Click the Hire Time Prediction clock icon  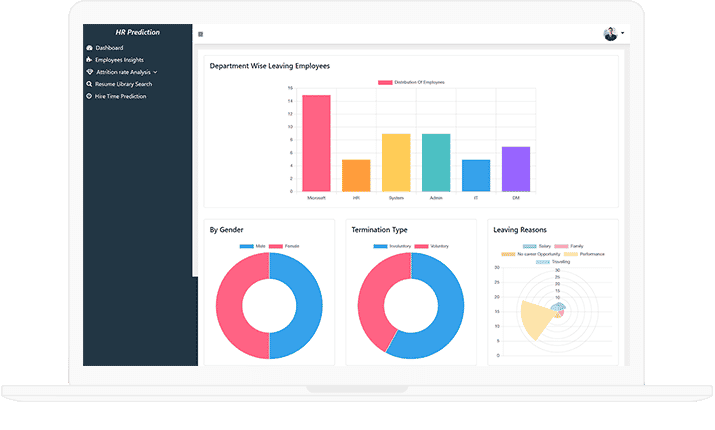click(90, 96)
